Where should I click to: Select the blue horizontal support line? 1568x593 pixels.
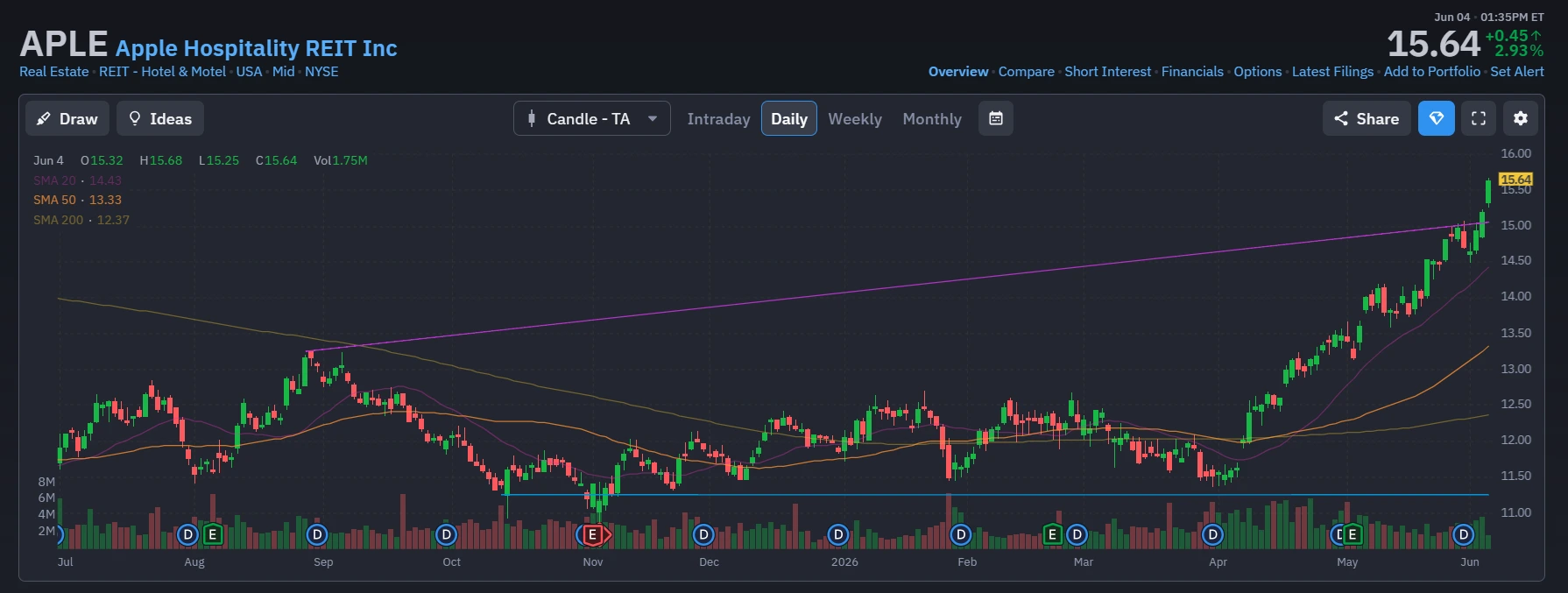coord(995,495)
